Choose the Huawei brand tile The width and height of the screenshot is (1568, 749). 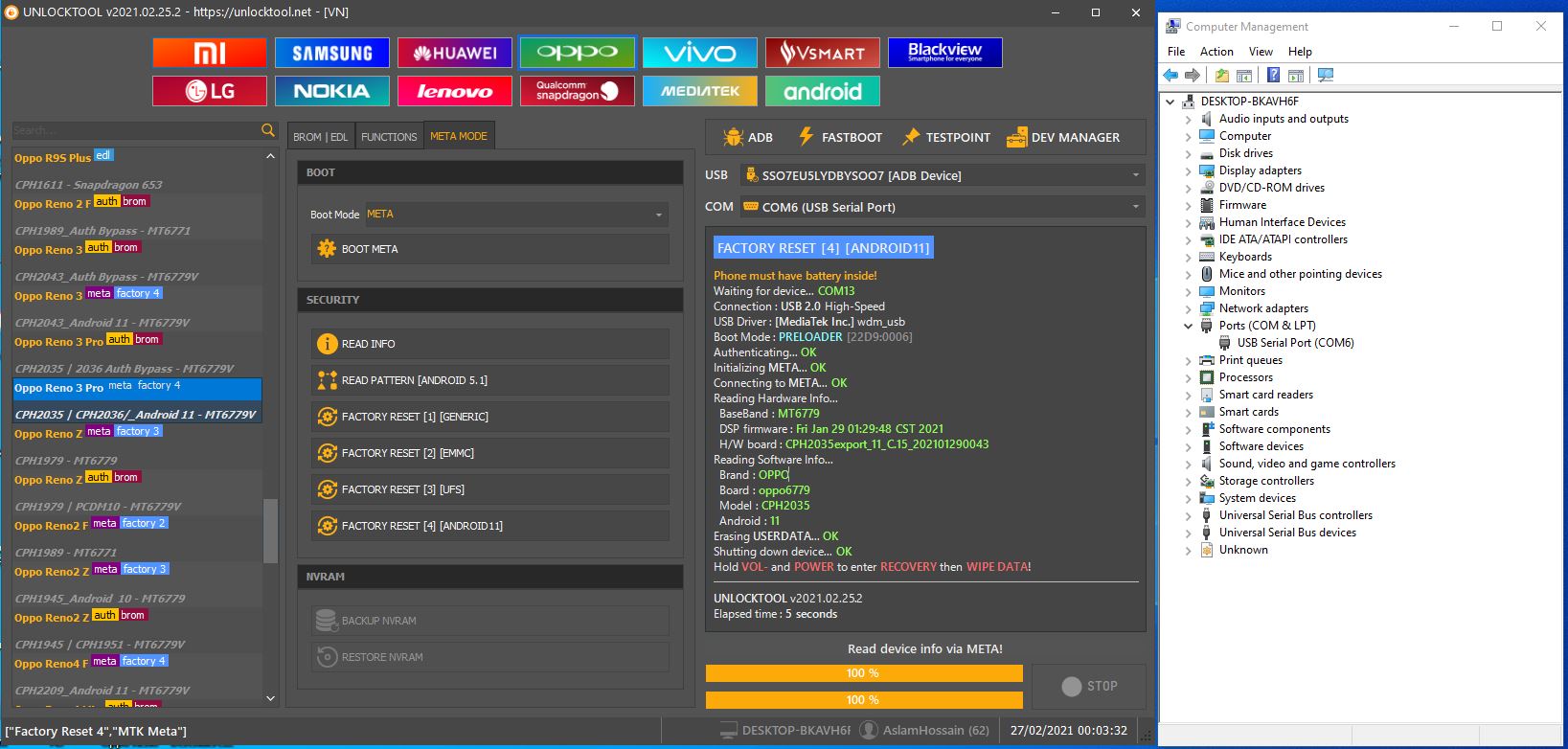455,53
